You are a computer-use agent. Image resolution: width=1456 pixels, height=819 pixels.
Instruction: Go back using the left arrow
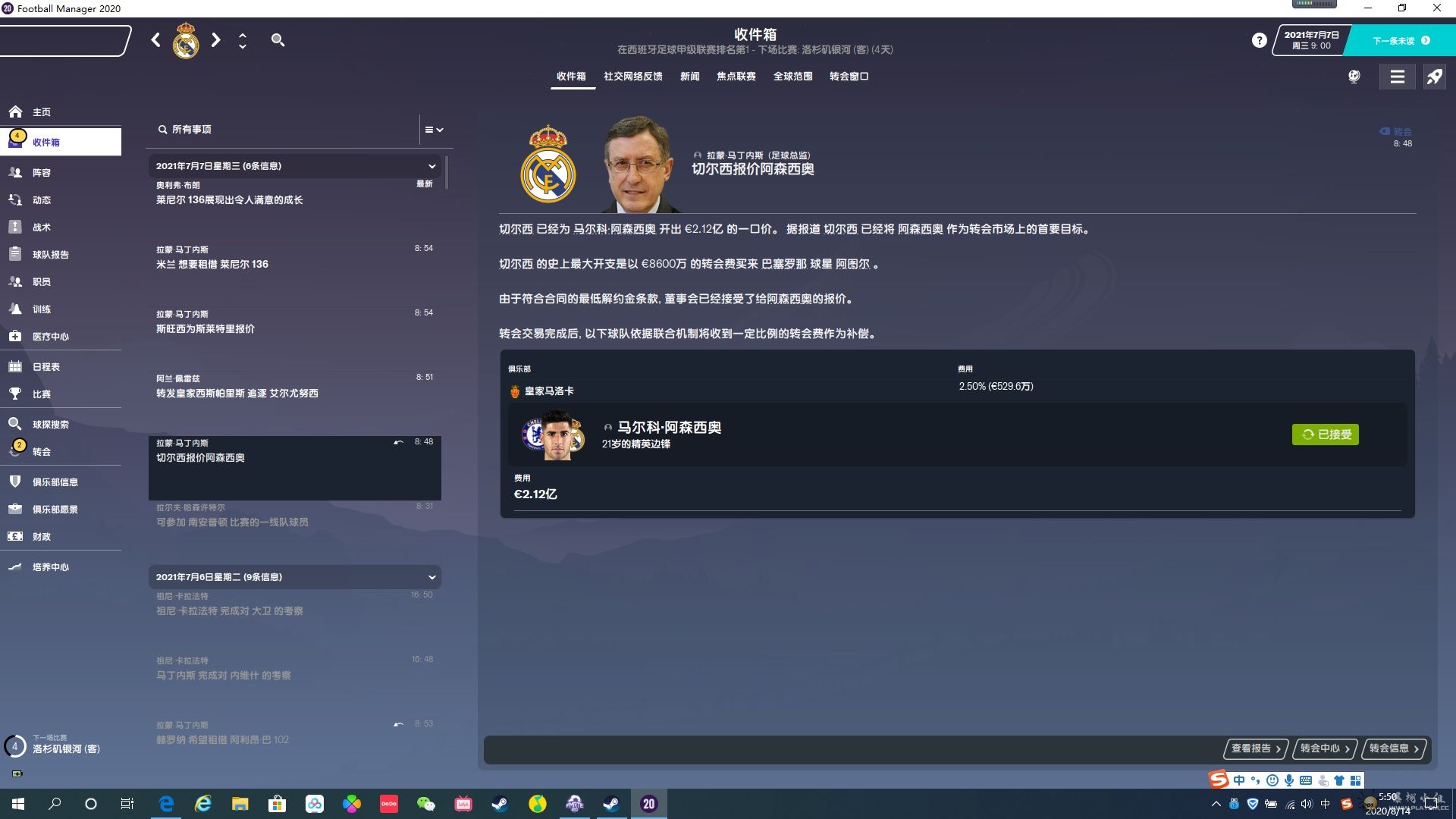click(155, 40)
